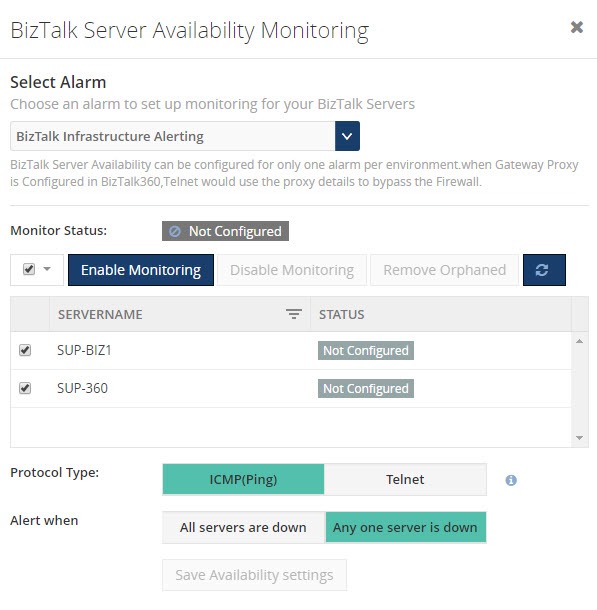Refresh the server list with the refresh icon
Screen dimensions: 597x610
(544, 270)
